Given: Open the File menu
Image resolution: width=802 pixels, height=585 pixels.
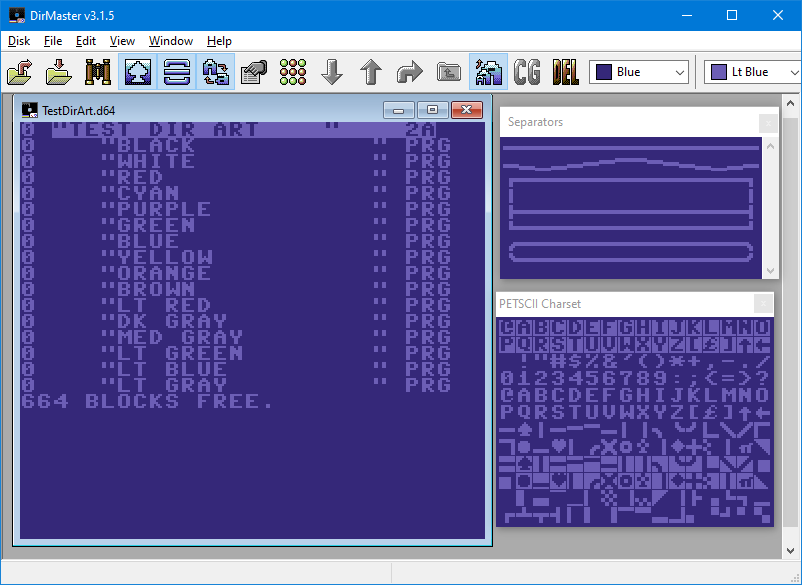Looking at the screenshot, I should [53, 41].
